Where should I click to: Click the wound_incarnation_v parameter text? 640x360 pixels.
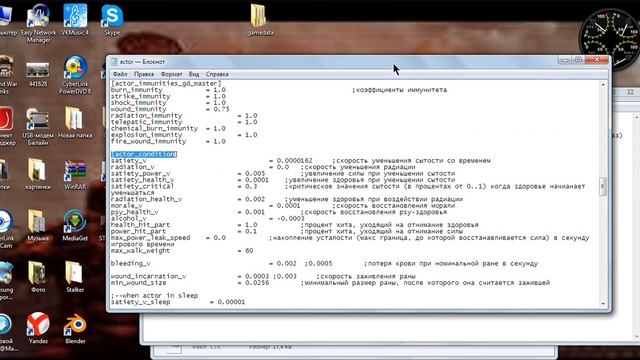coord(149,276)
